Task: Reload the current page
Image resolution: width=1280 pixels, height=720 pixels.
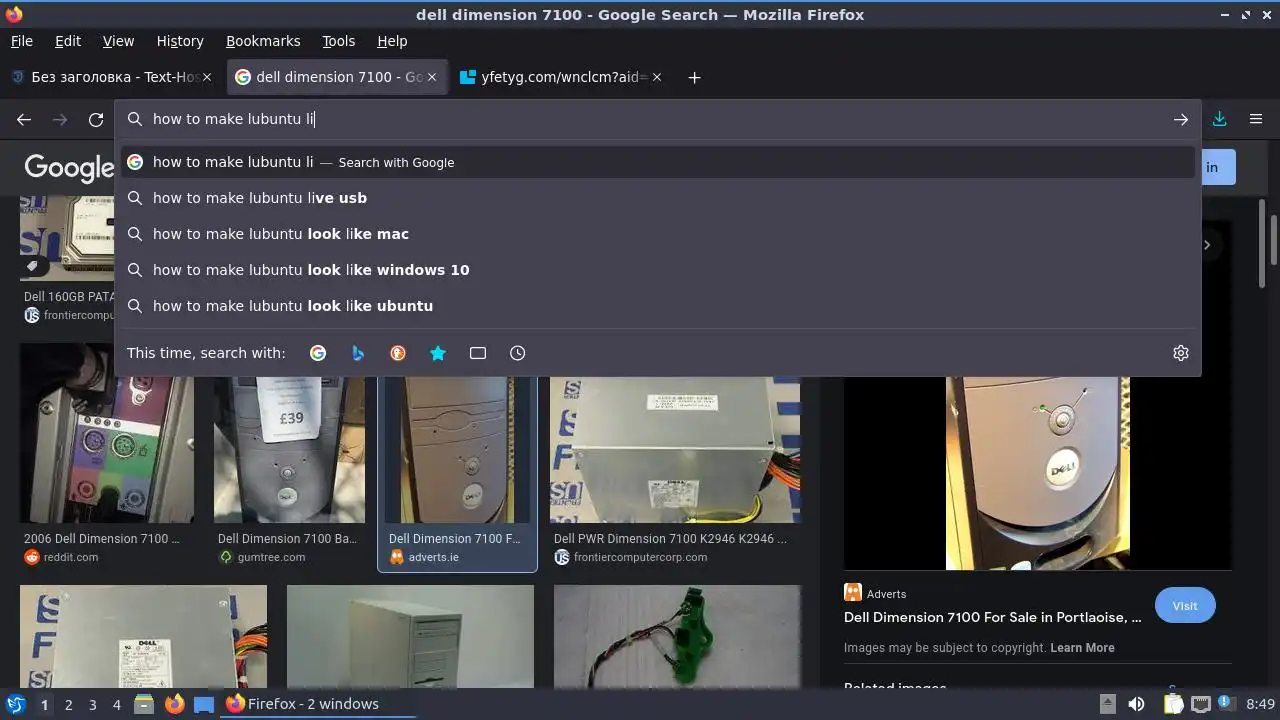Action: tap(96, 119)
